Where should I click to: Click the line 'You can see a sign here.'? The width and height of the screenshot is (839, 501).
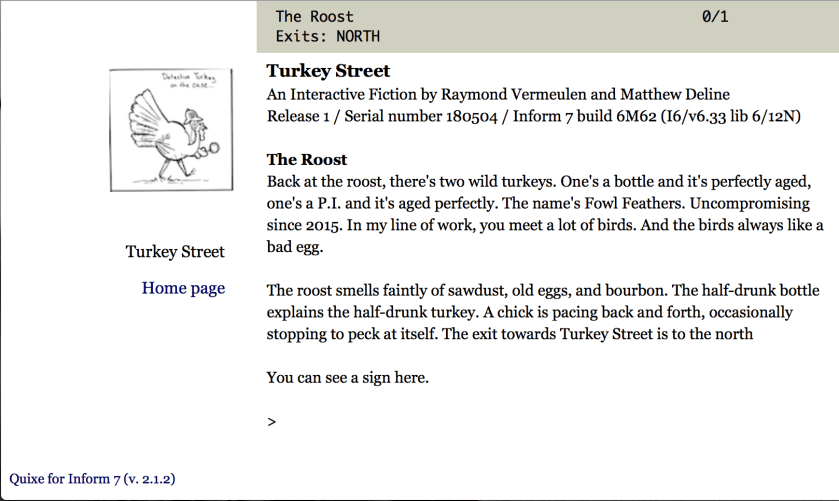point(347,377)
